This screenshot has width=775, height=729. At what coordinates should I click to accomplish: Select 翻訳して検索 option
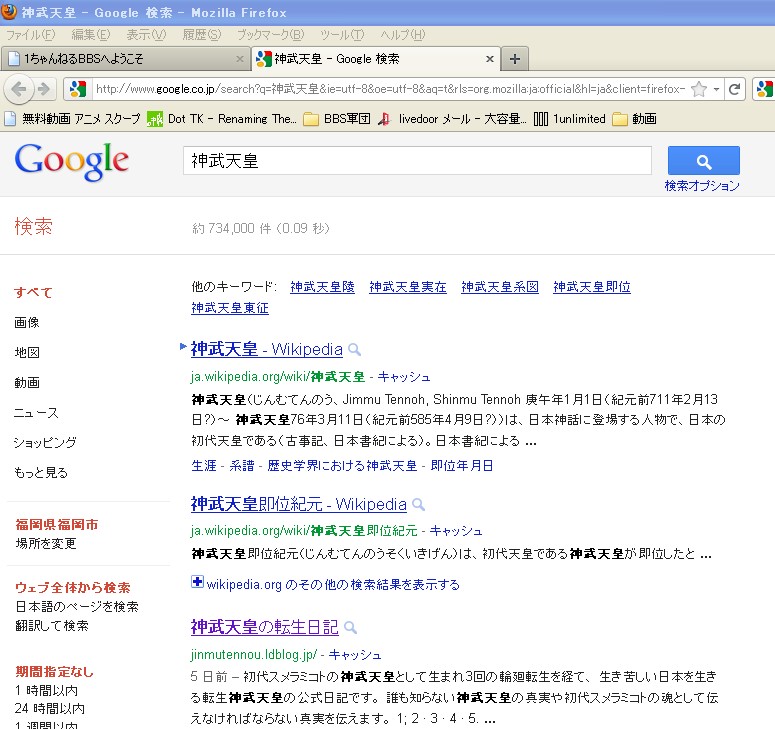[52, 626]
